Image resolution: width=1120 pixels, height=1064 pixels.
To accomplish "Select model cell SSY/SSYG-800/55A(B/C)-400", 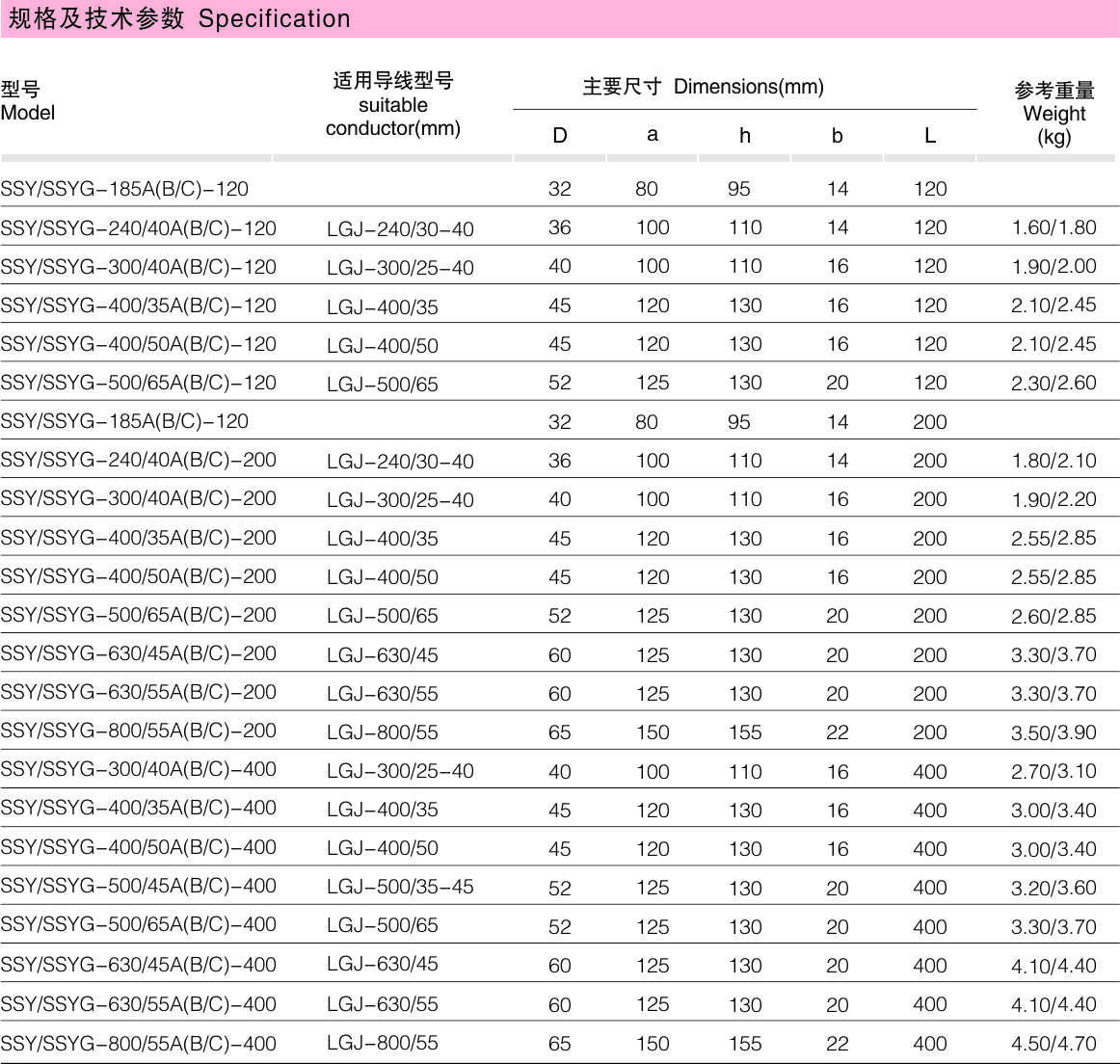I will click(139, 1044).
